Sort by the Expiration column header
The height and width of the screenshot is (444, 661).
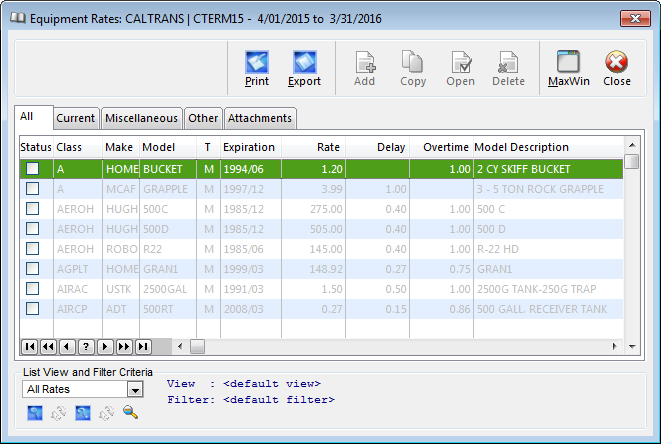pyautogui.click(x=251, y=147)
